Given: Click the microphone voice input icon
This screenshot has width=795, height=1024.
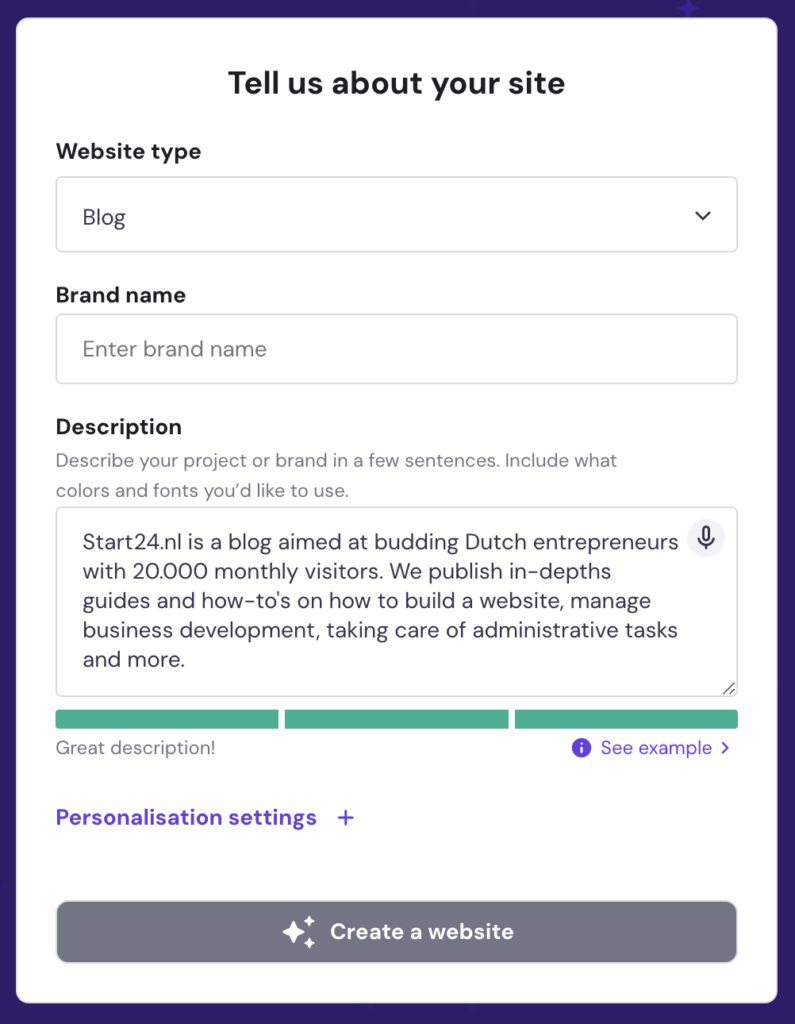Looking at the screenshot, I should click(x=706, y=538).
